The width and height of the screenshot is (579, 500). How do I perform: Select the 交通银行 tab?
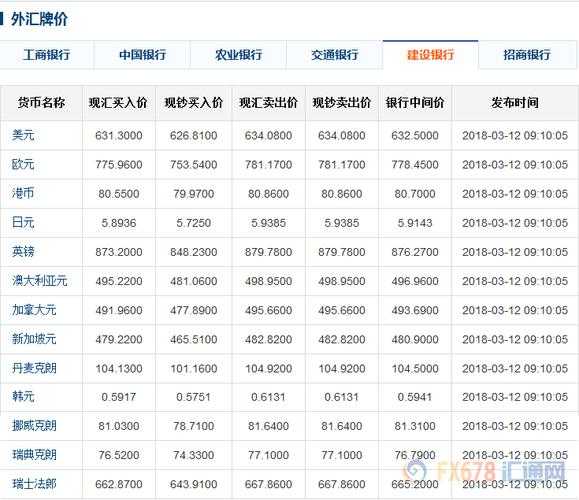coord(335,55)
